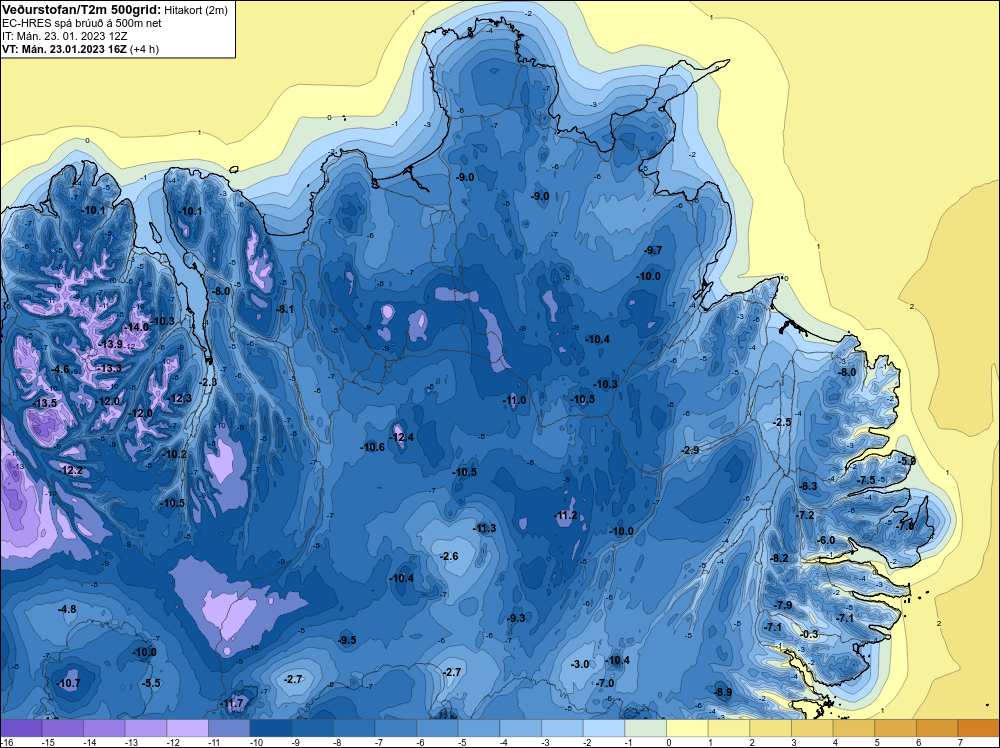The width and height of the screenshot is (1000, 748).
Task: Click the '-6.0' temperature value on the map
Action: (x=826, y=540)
